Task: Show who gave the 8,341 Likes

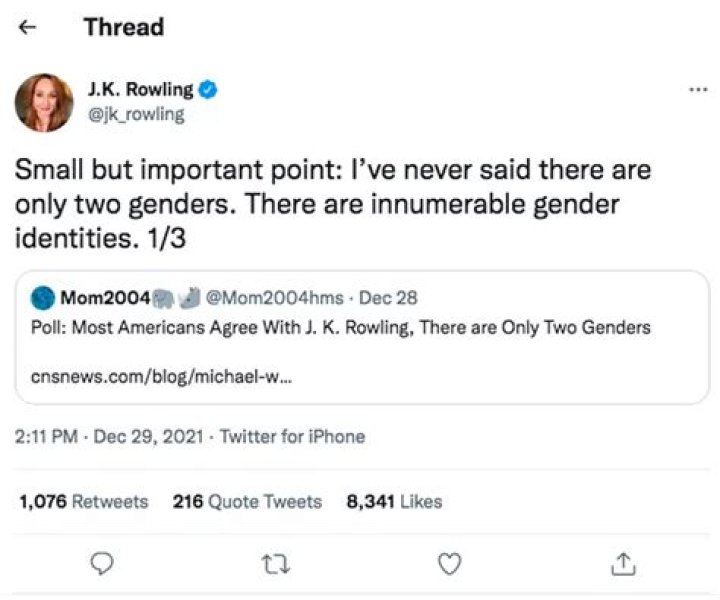Action: [x=394, y=501]
